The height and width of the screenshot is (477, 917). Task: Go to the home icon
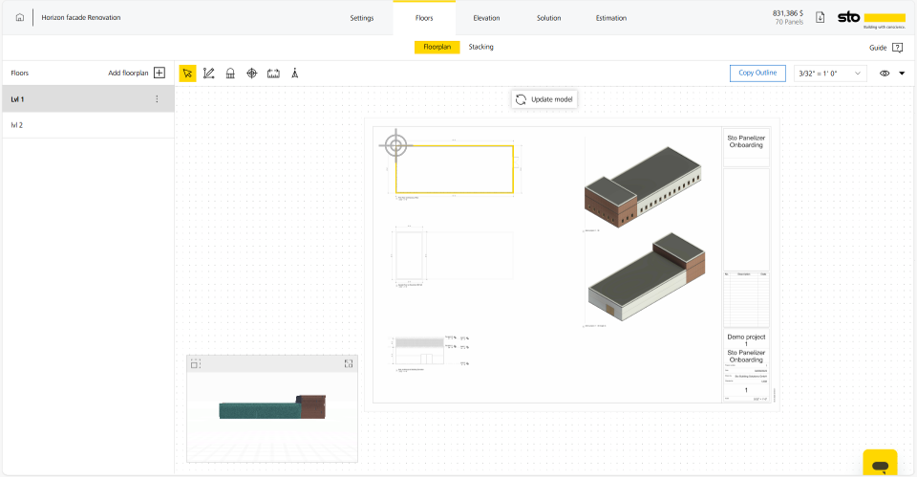pyautogui.click(x=20, y=18)
